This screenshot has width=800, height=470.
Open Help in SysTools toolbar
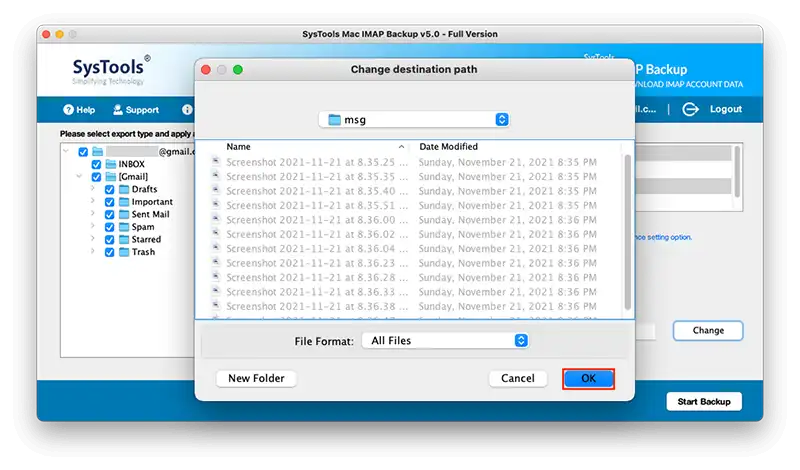tap(79, 110)
